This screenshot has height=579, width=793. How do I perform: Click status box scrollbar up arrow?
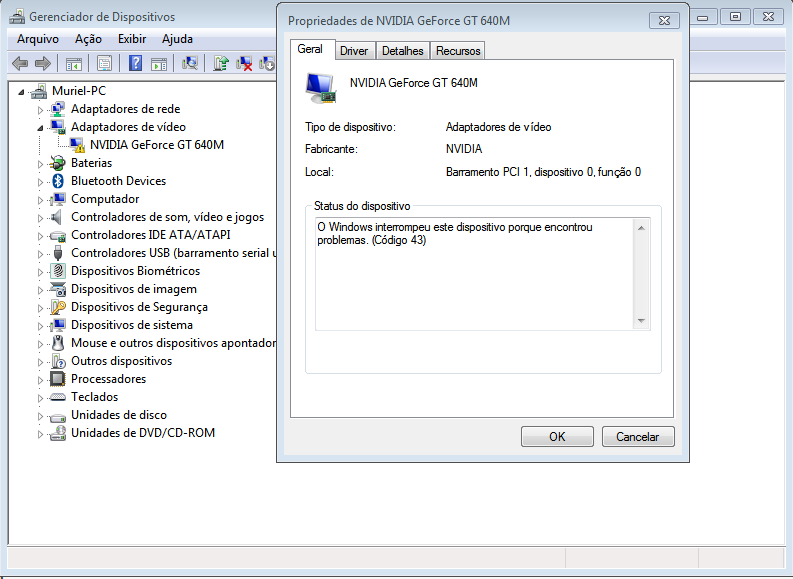click(x=641, y=228)
